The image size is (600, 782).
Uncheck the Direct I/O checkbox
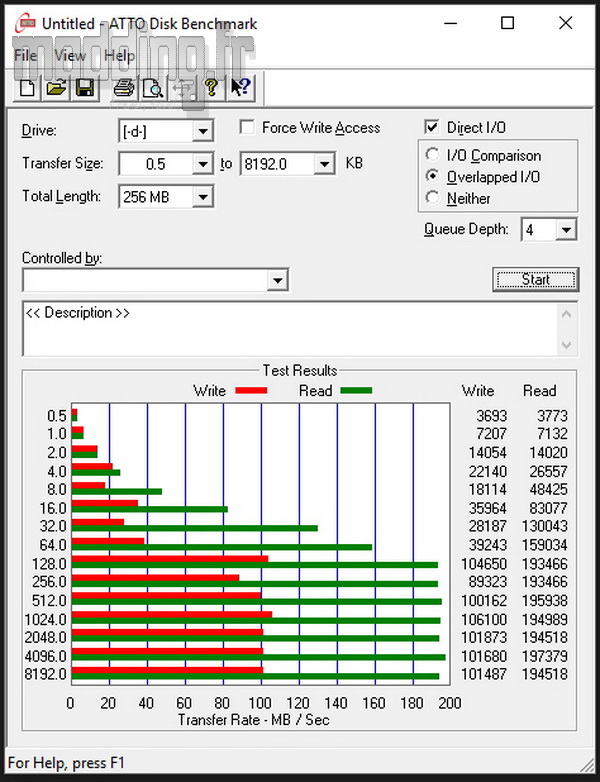pyautogui.click(x=431, y=127)
